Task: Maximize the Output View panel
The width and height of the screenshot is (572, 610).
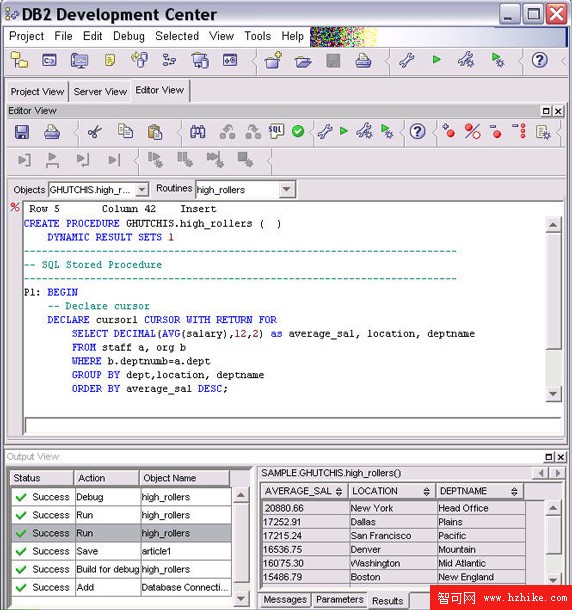Action: coord(549,457)
